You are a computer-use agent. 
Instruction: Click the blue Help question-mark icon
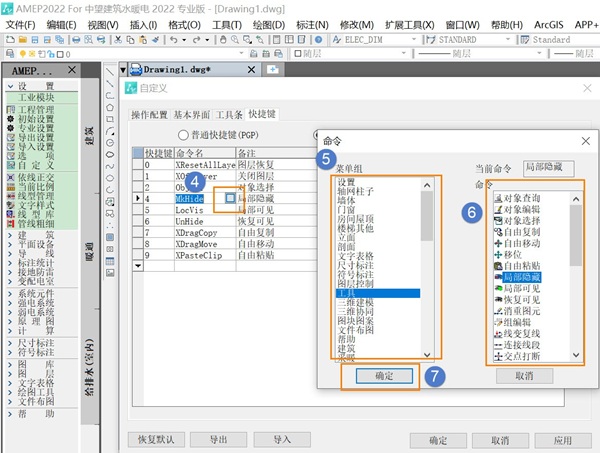pyautogui.click(x=318, y=39)
